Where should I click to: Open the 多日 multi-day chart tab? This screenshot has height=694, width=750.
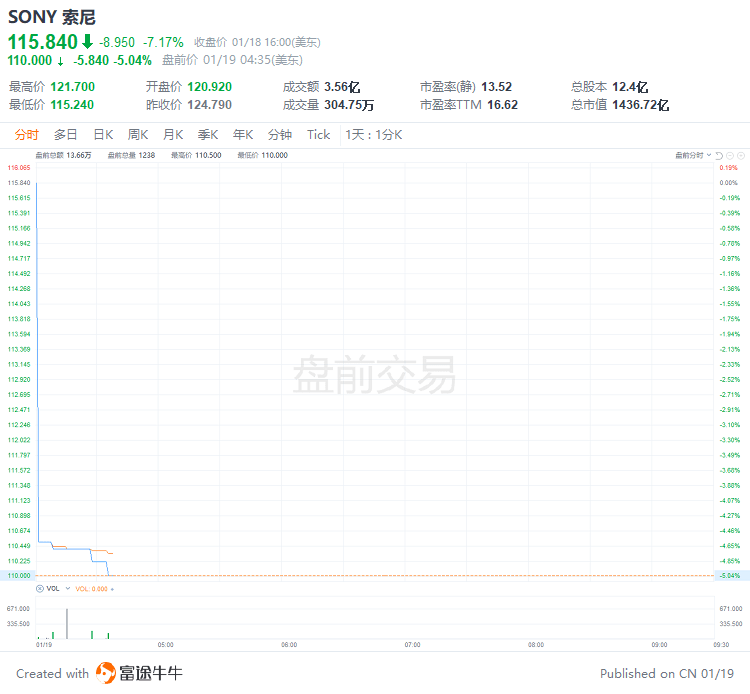[66, 135]
